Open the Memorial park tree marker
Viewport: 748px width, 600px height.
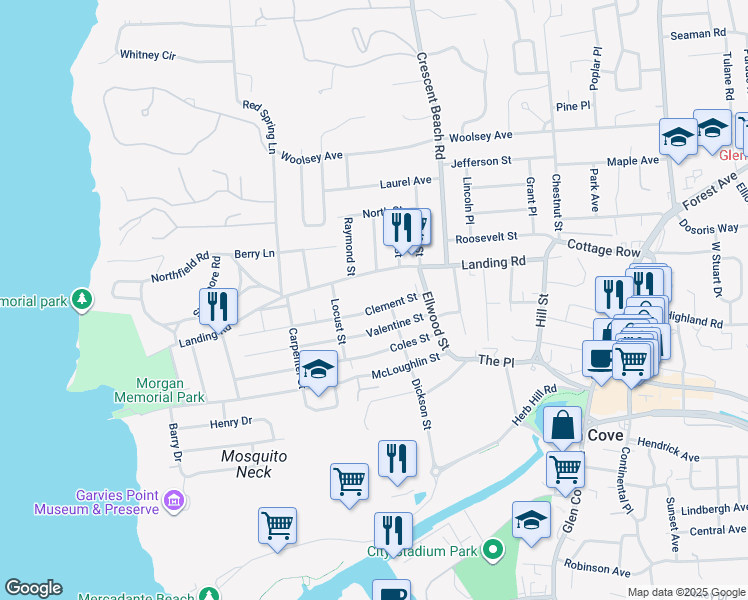(x=82, y=299)
